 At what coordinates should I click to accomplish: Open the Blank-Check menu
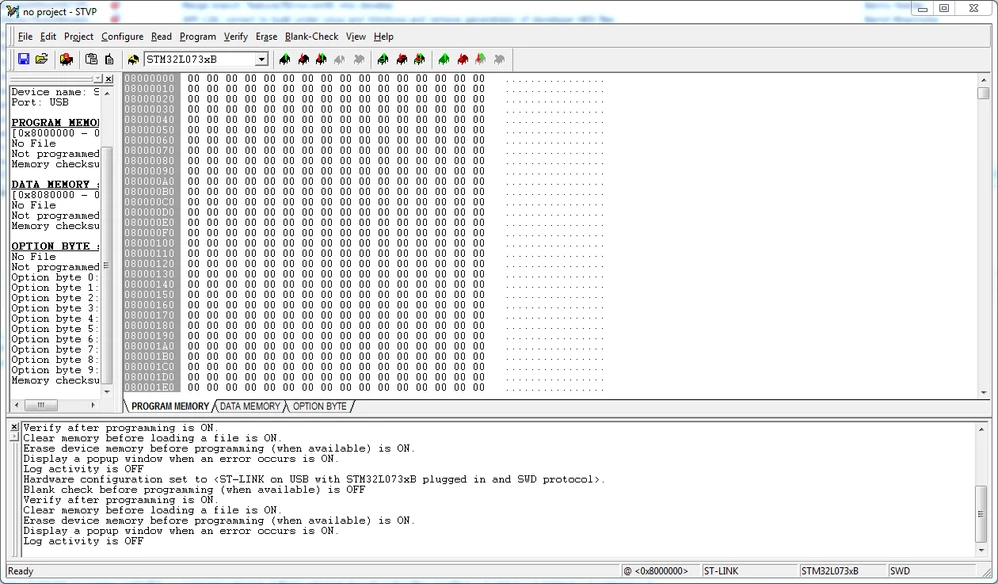coord(311,37)
